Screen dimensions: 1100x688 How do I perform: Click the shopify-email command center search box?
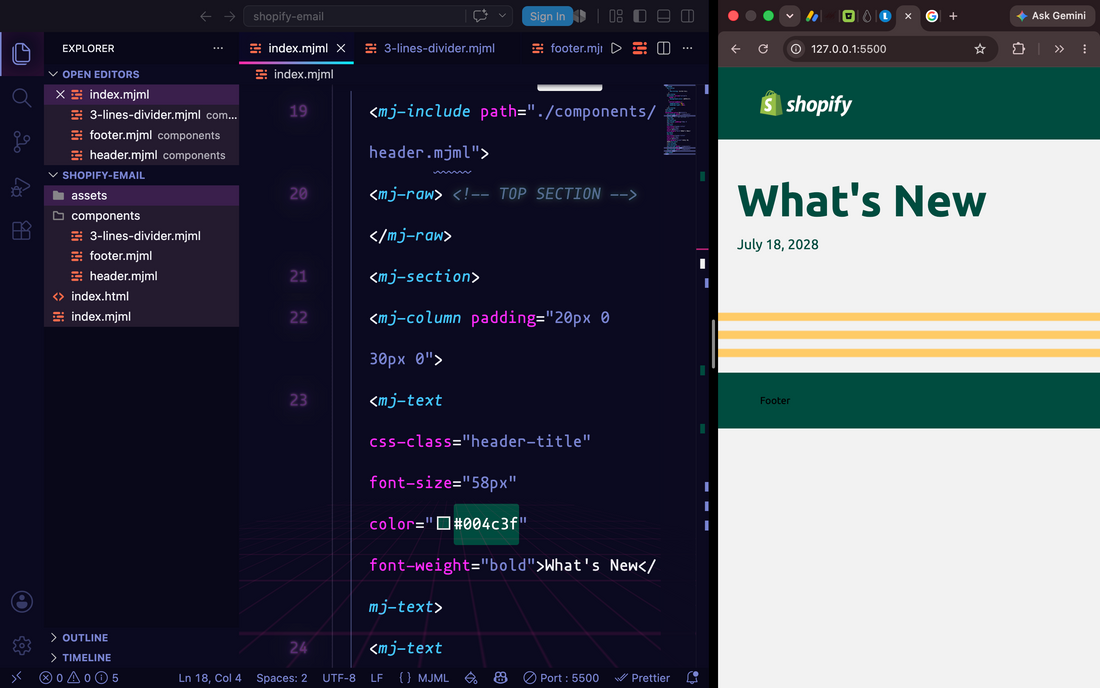pos(354,16)
